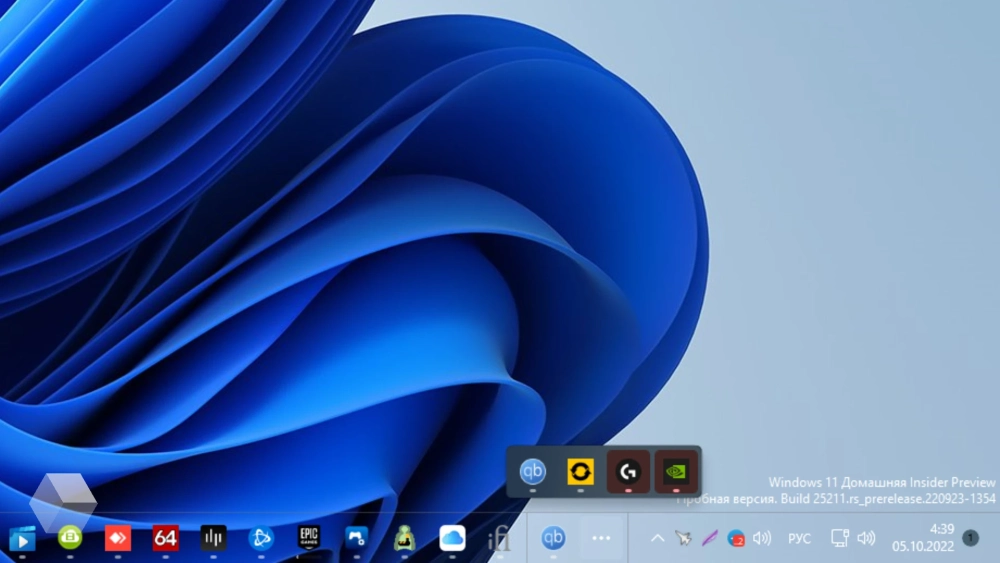
Task: Launch Epic Games from the taskbar
Action: [x=309, y=538]
